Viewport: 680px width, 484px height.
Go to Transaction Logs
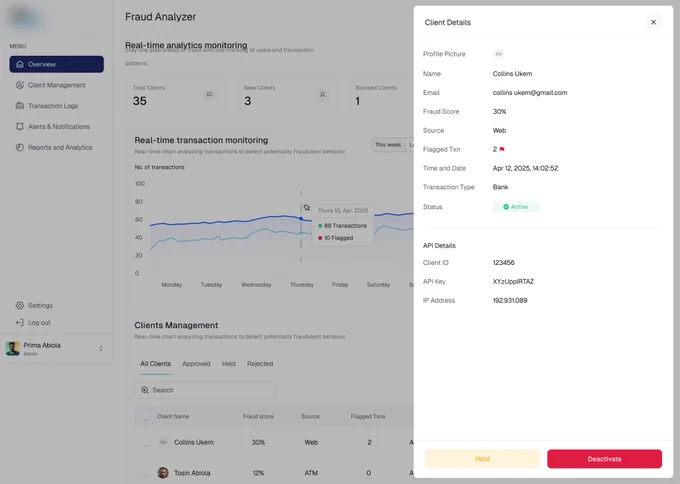(53, 106)
